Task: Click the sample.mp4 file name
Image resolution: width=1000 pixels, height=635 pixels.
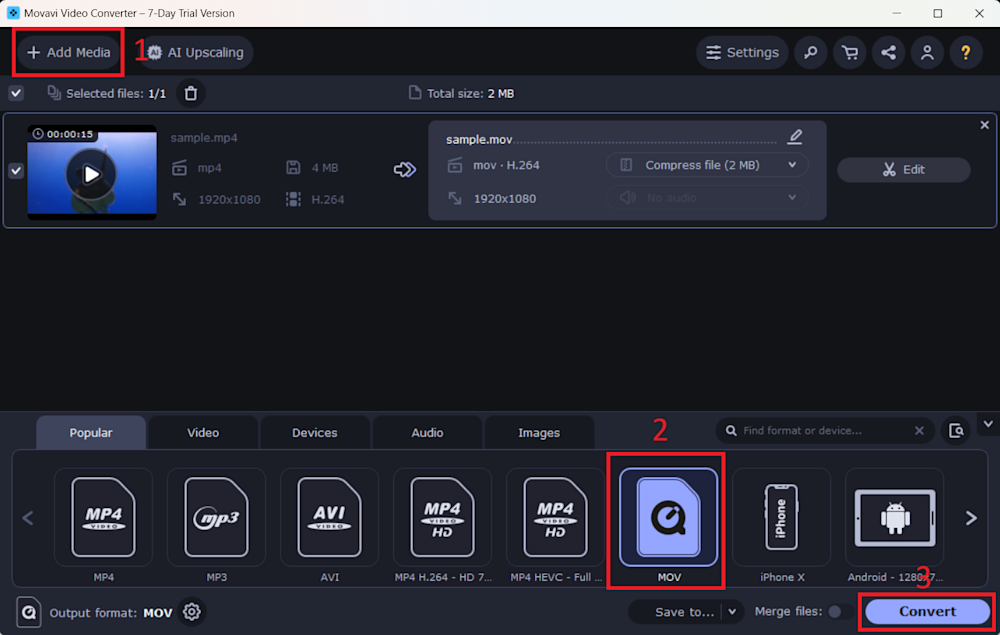Action: [x=204, y=138]
